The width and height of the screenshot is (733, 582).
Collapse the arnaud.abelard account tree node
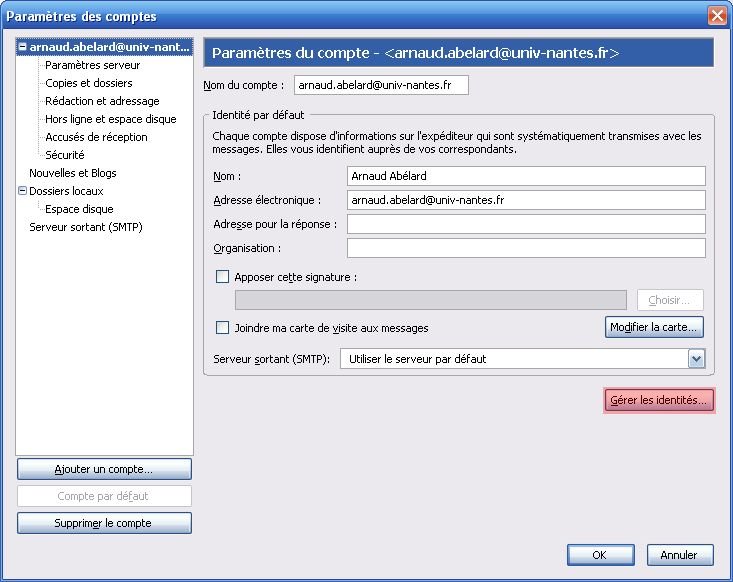click(23, 47)
